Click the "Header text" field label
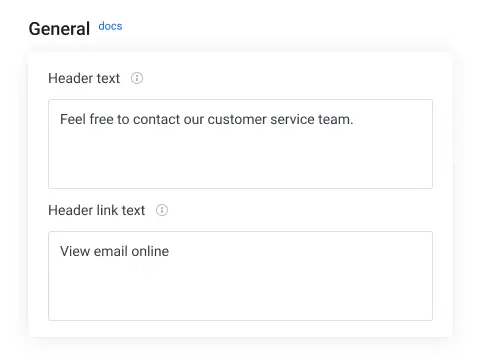 pos(84,78)
